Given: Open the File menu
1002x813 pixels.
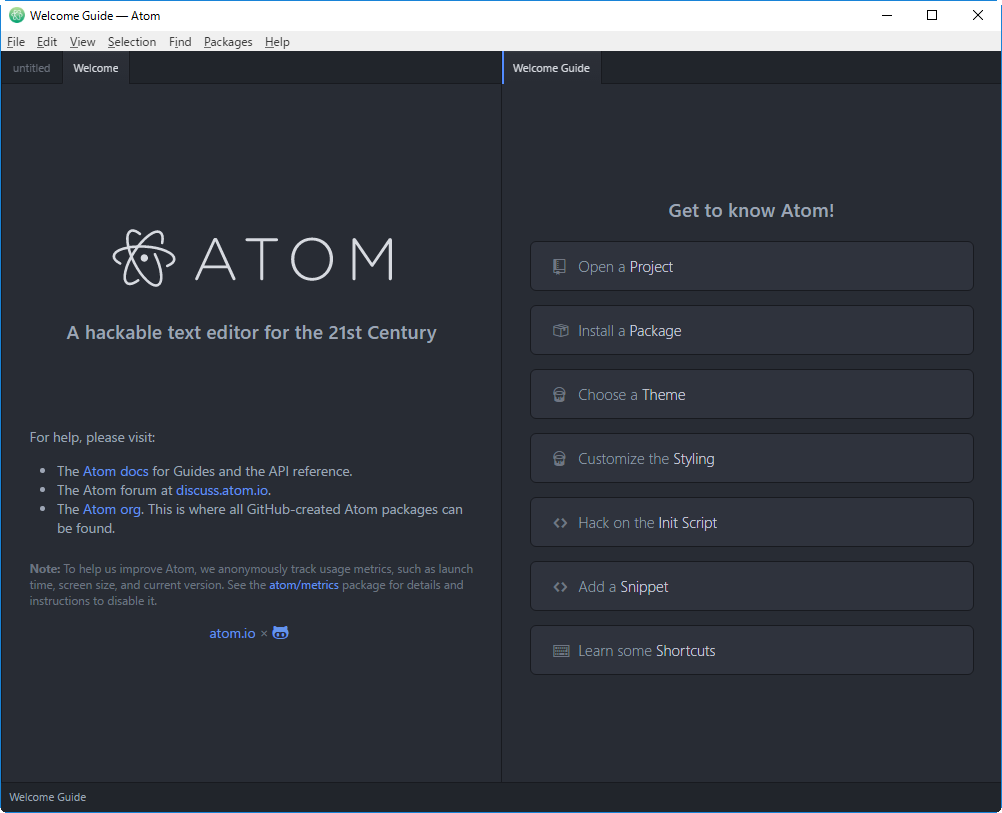Looking at the screenshot, I should click(16, 42).
